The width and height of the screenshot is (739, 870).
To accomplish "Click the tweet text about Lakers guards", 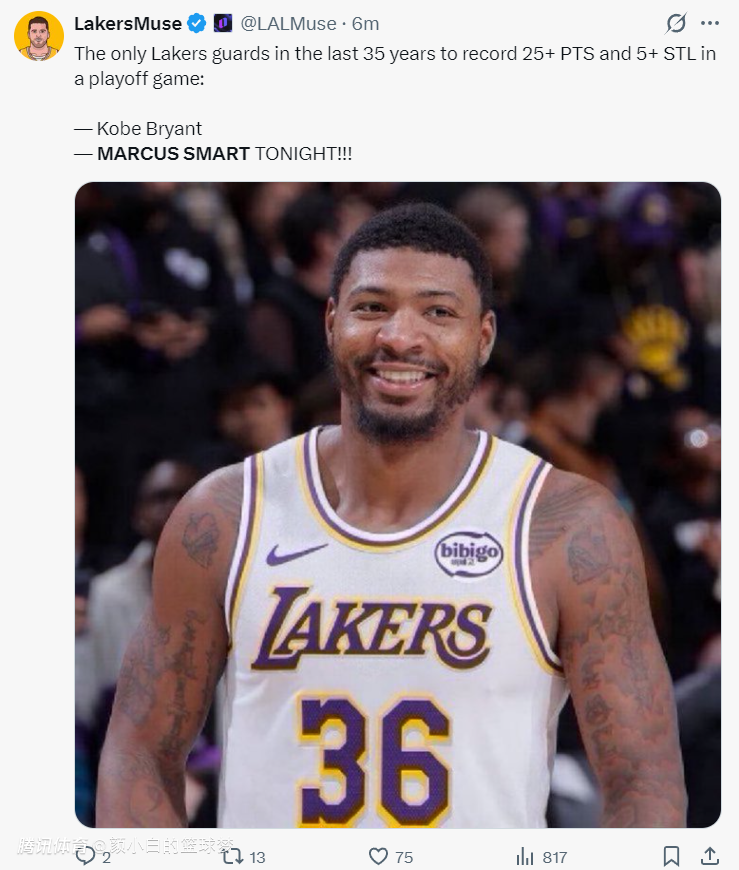I will click(395, 66).
